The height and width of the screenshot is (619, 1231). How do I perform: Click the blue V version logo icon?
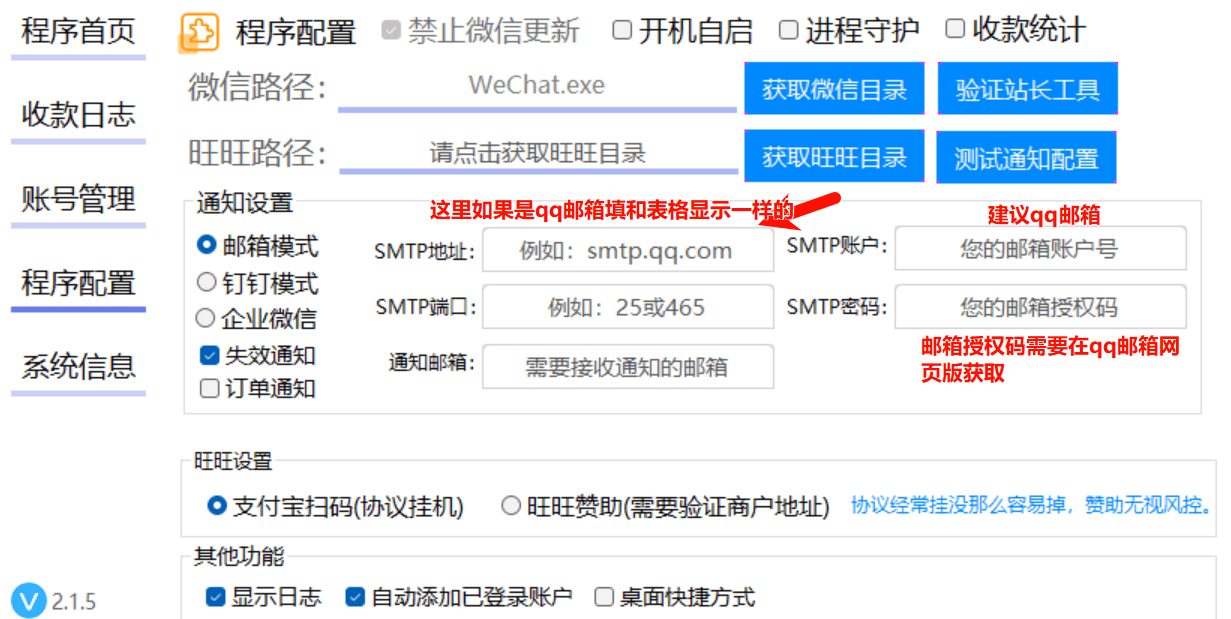(x=29, y=600)
